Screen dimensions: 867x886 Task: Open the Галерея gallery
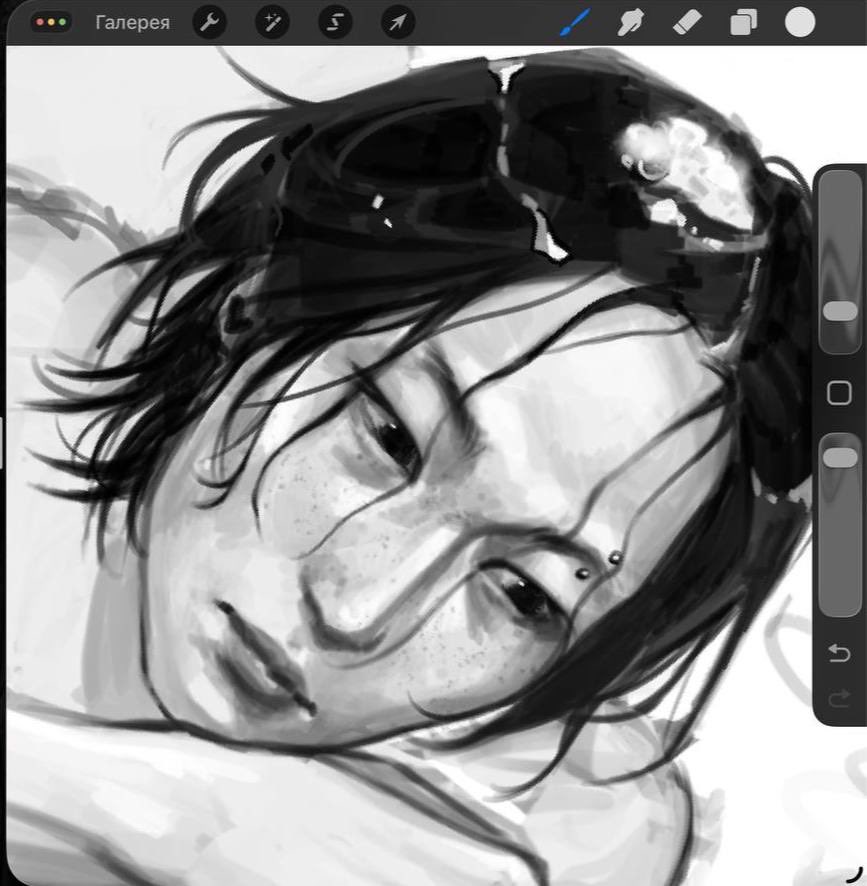coord(132,23)
